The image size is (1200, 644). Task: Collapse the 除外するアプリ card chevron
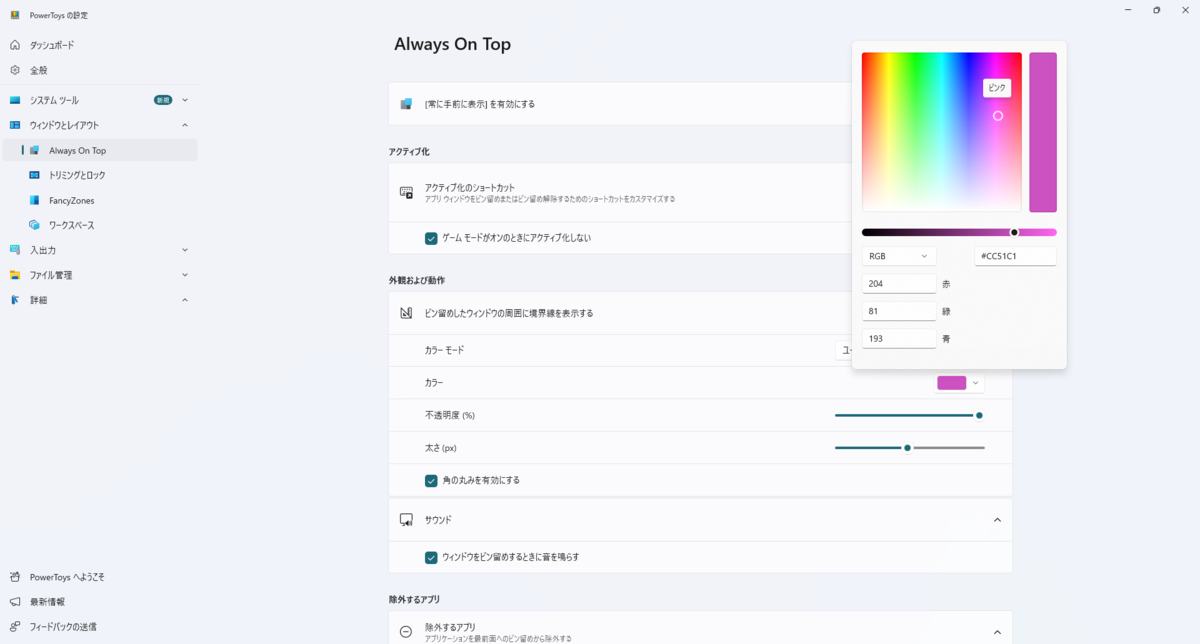[x=997, y=632]
